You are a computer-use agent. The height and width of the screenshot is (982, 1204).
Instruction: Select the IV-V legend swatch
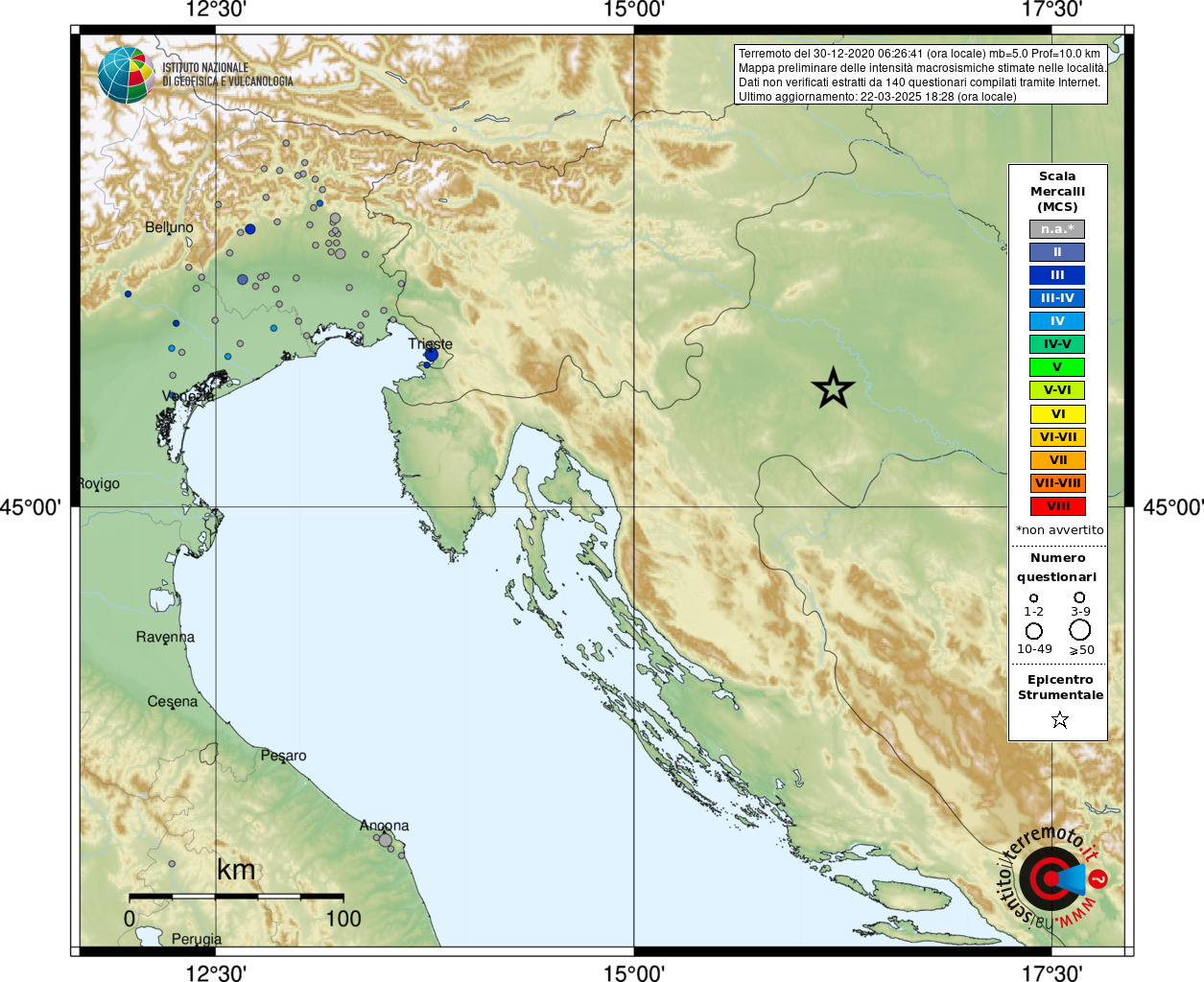tap(1057, 344)
